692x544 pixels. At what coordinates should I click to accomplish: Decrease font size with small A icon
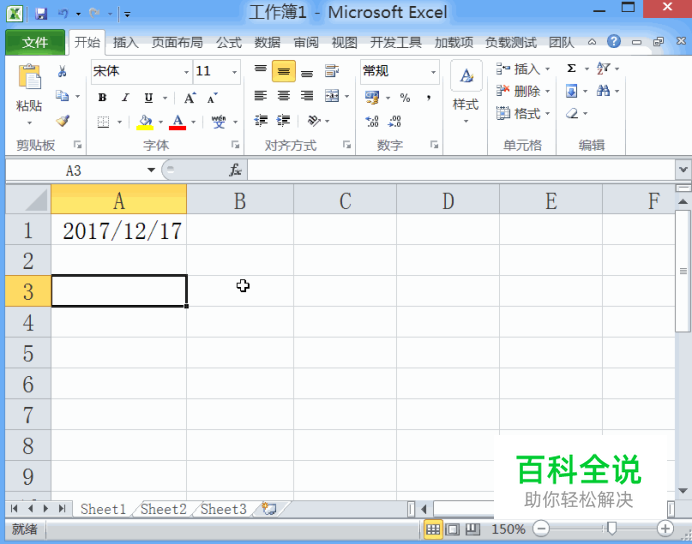click(x=212, y=98)
